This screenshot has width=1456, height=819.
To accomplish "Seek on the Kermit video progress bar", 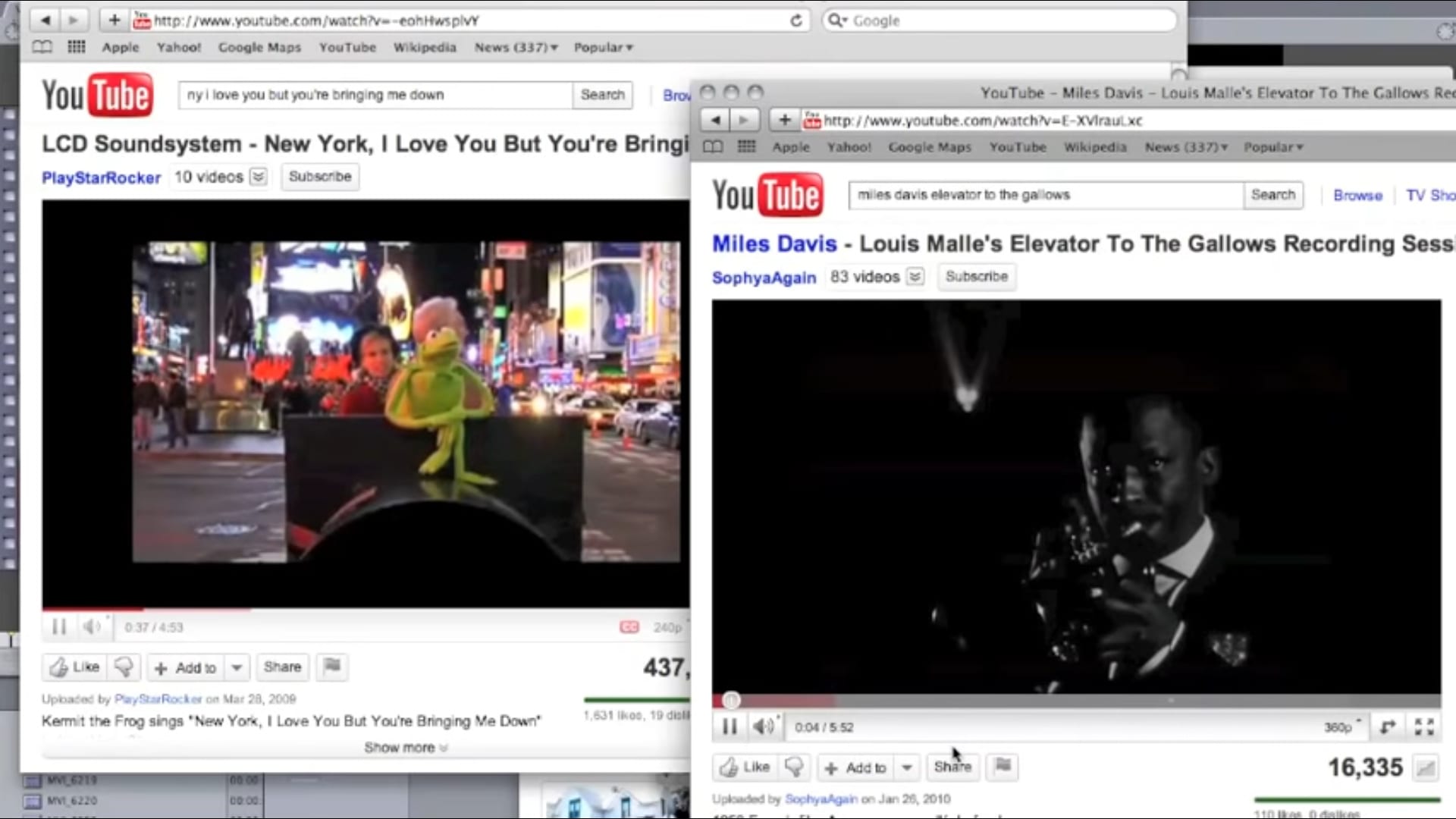I will [366, 609].
